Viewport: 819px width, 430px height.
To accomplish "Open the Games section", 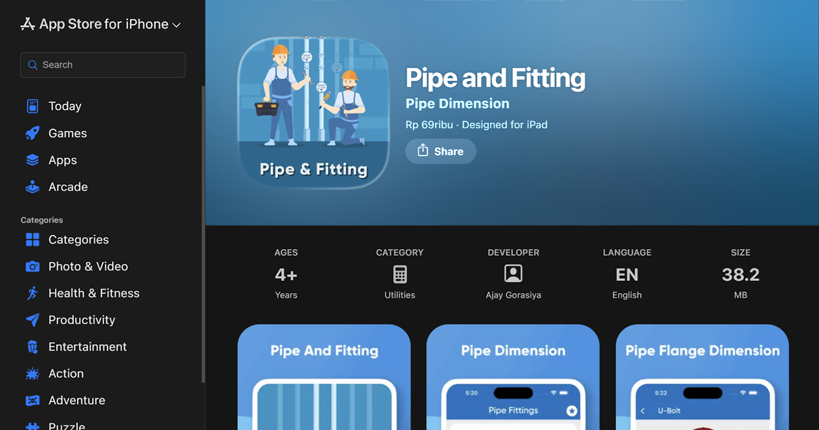I will tap(67, 133).
